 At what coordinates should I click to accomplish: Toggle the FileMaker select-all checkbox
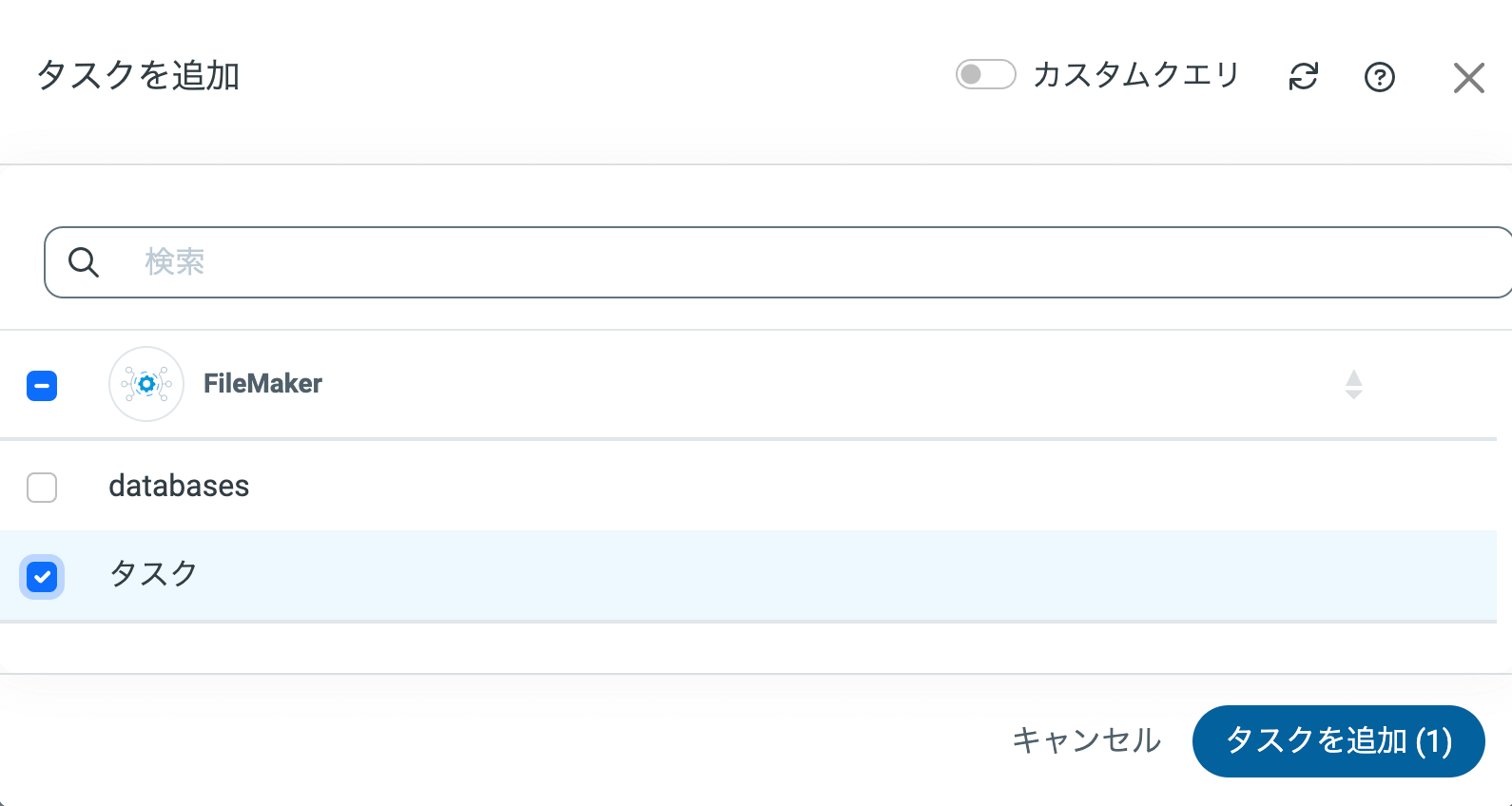pos(42,386)
